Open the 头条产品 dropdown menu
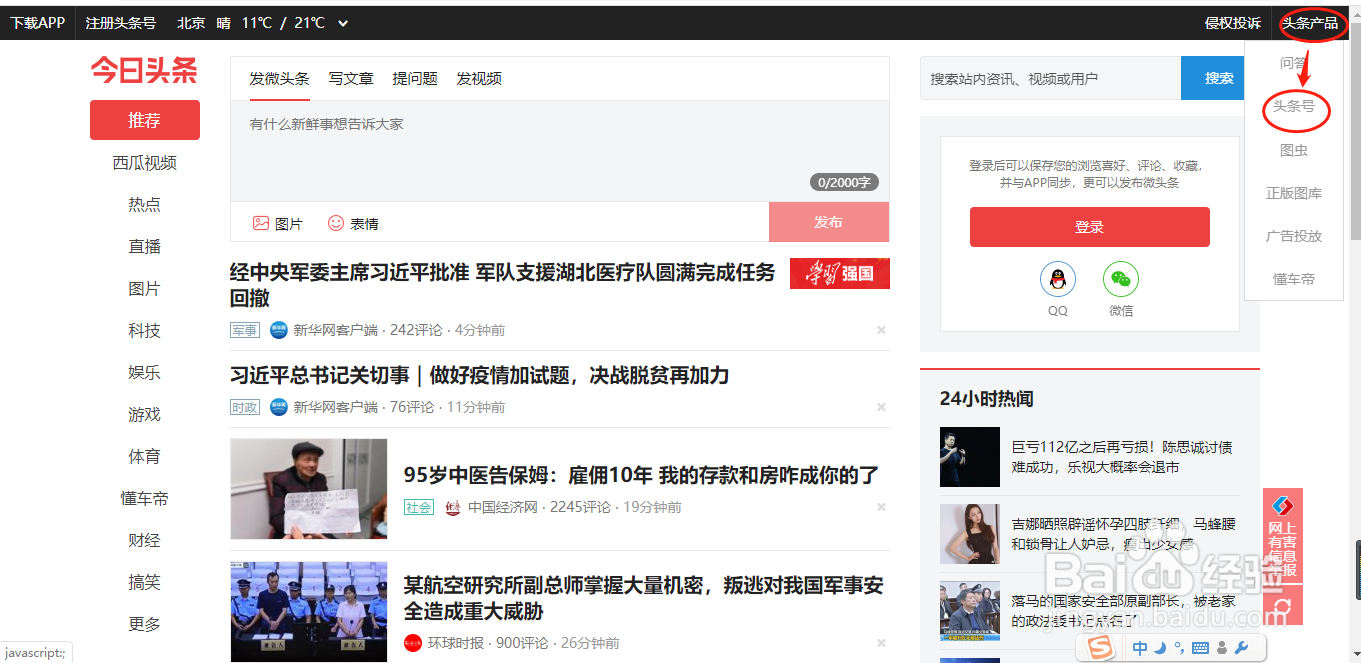The width and height of the screenshot is (1361, 663). tap(1310, 23)
